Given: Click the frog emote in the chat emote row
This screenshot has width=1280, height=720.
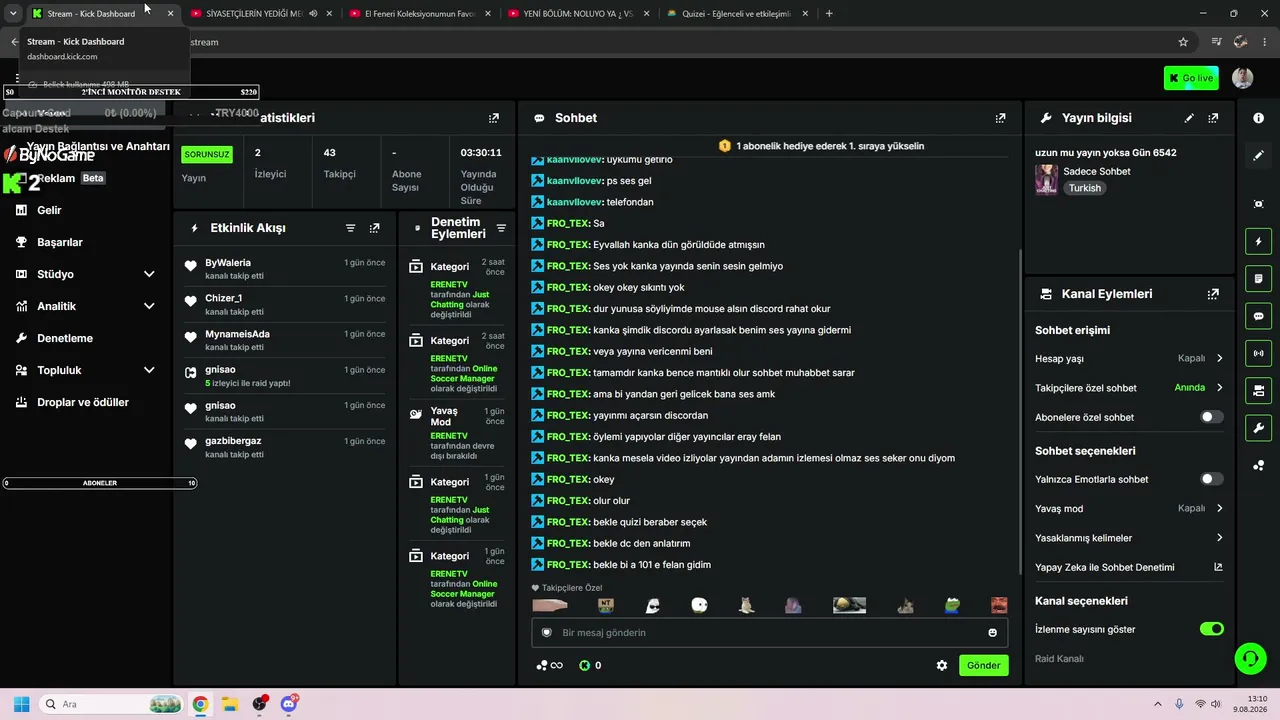Looking at the screenshot, I should click(x=953, y=605).
